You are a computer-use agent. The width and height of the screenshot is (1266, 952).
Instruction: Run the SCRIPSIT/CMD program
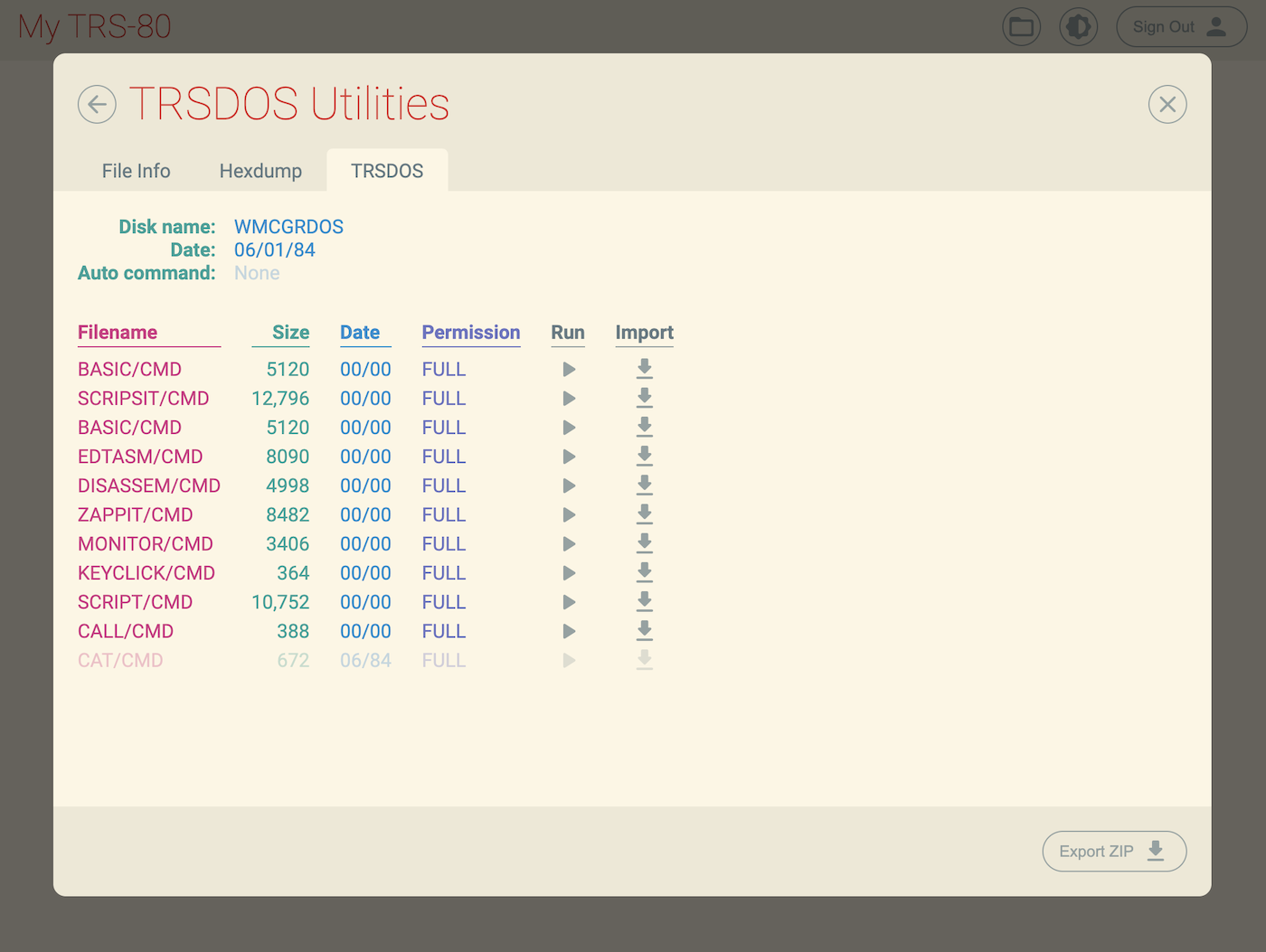coord(569,399)
